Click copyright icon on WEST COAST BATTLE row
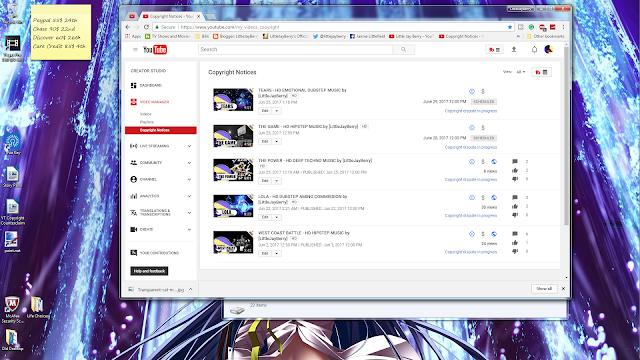640x360 pixels. click(x=472, y=234)
